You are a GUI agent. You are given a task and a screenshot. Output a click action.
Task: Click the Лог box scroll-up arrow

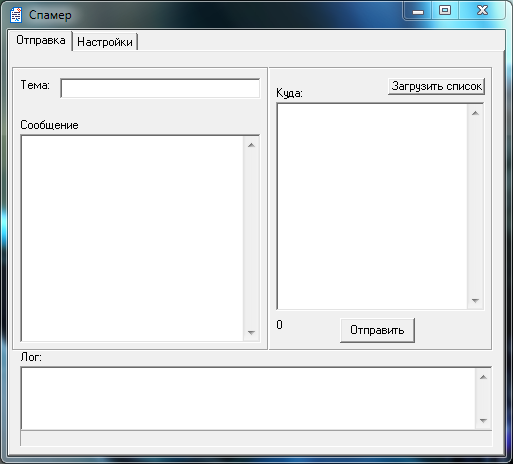click(483, 377)
